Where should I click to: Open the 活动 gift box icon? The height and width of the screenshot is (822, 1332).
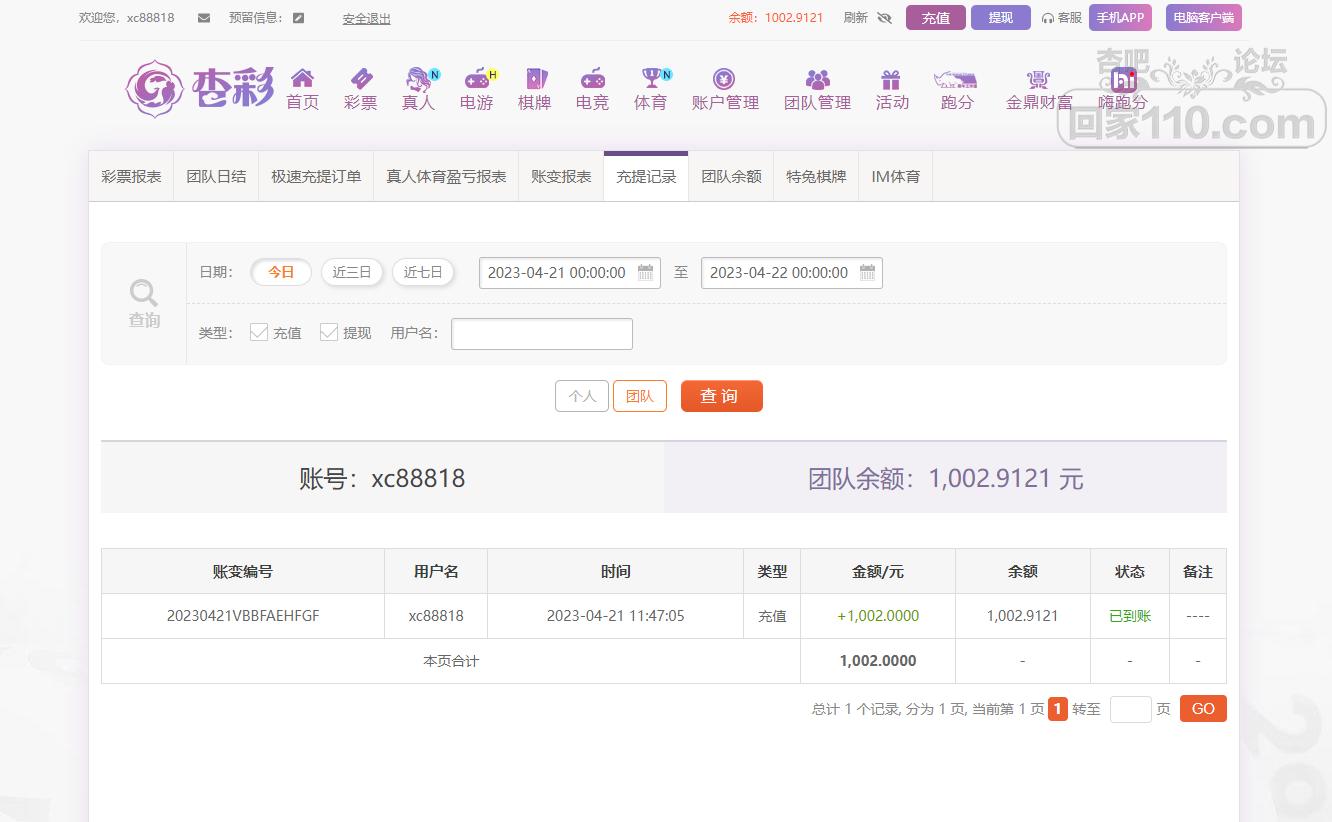[891, 79]
